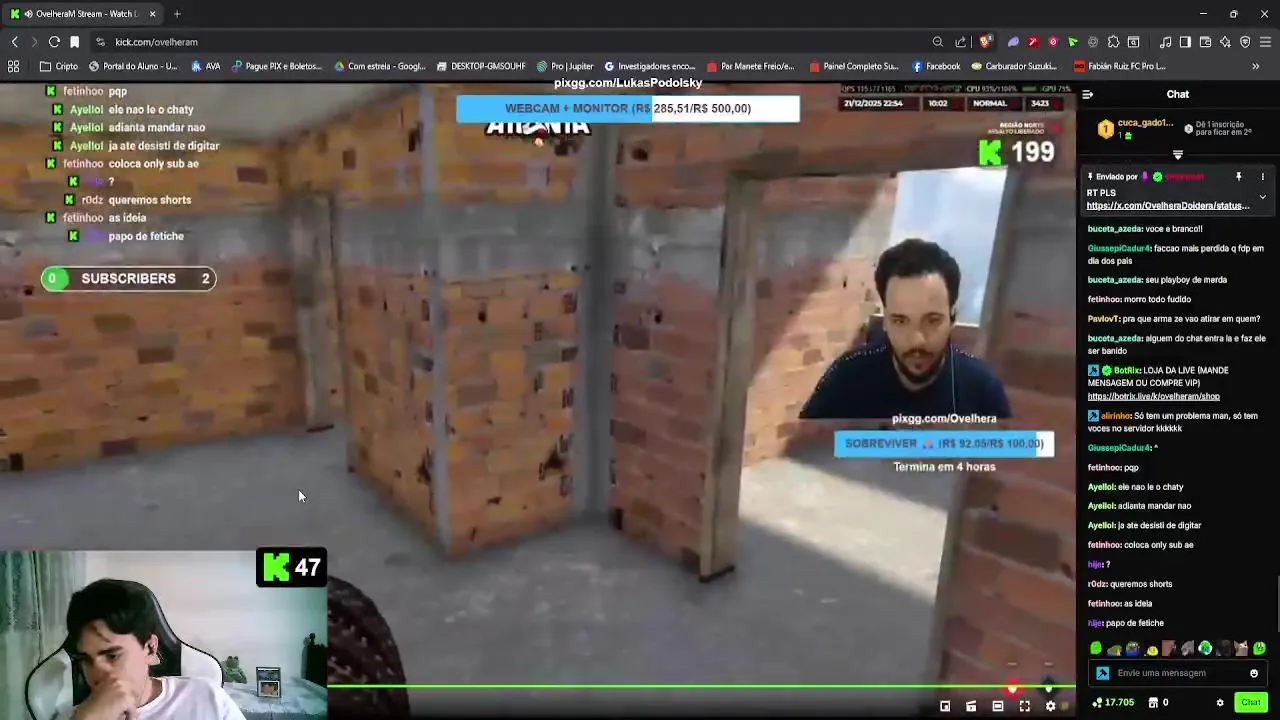Open pinned message three-dot options
This screenshot has height=720, width=1280.
[1262, 177]
